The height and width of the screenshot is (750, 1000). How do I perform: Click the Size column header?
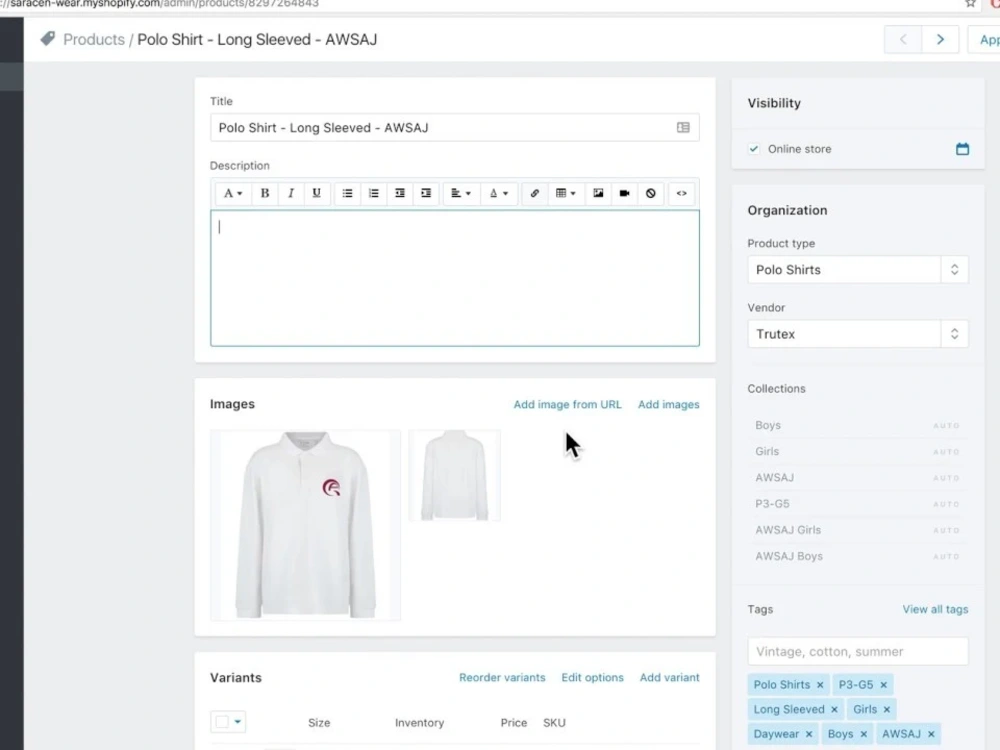[319, 723]
